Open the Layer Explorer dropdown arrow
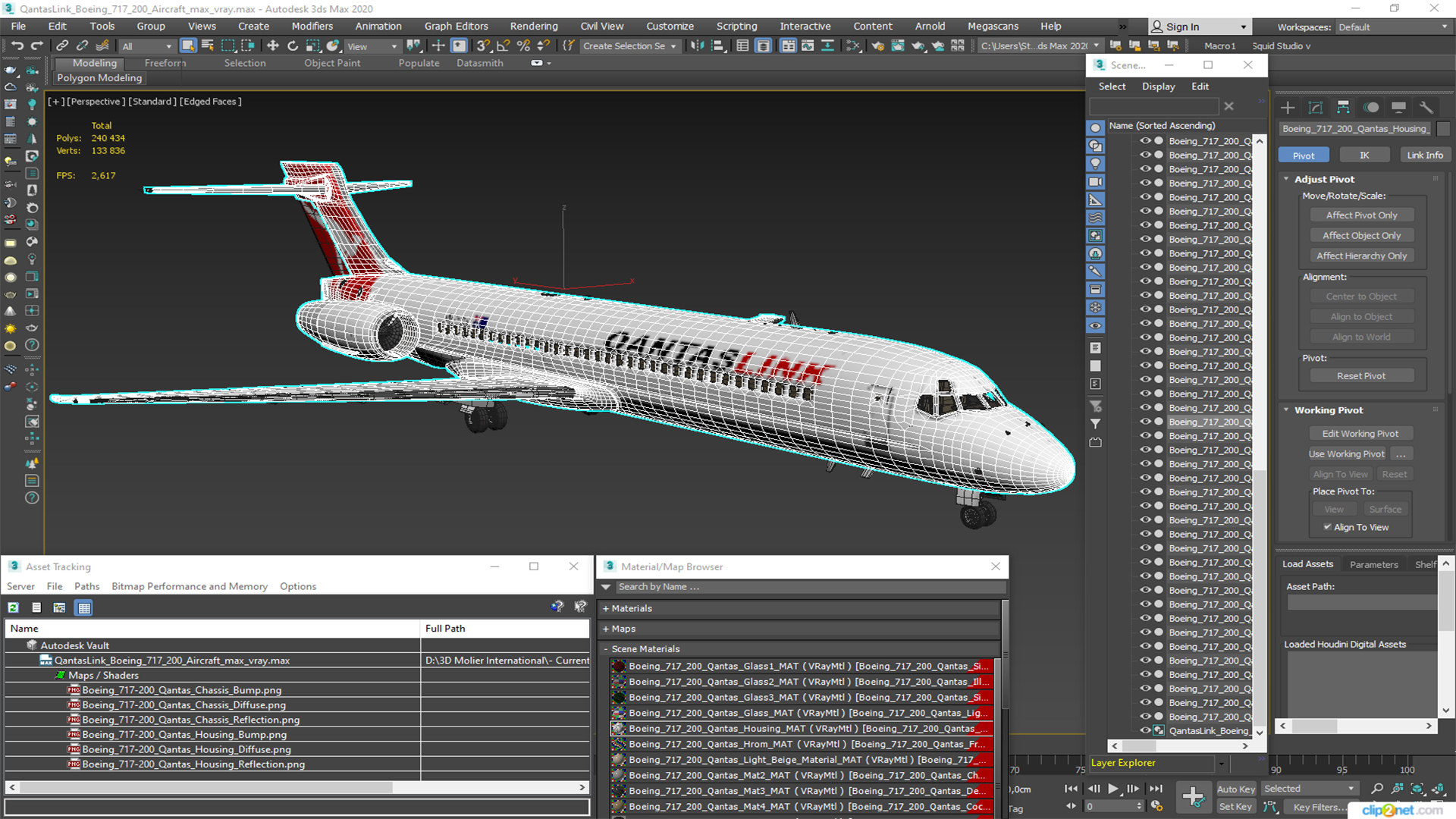This screenshot has height=819, width=1456. coord(1221,764)
